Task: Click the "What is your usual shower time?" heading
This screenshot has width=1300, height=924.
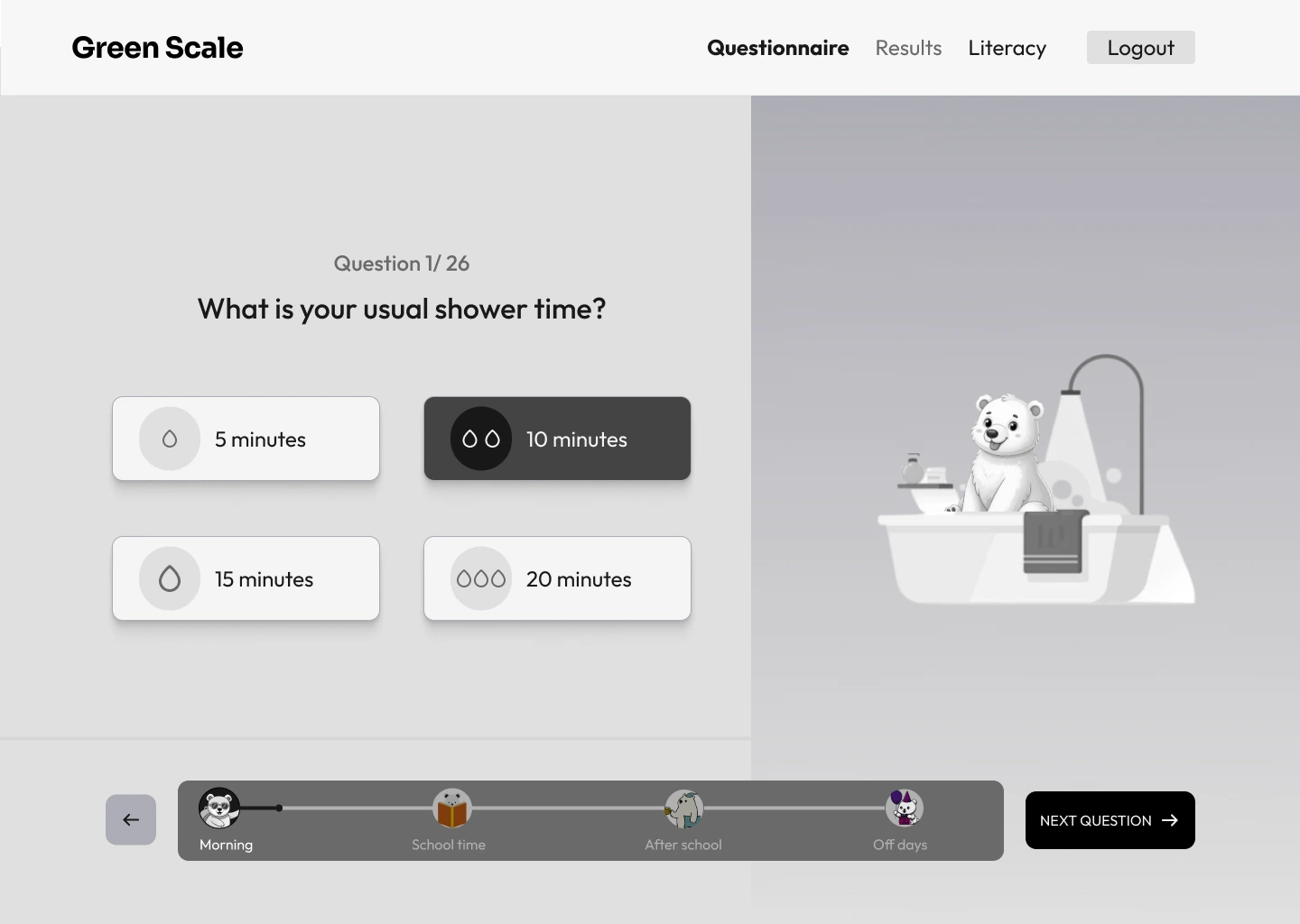Action: pyautogui.click(x=402, y=310)
